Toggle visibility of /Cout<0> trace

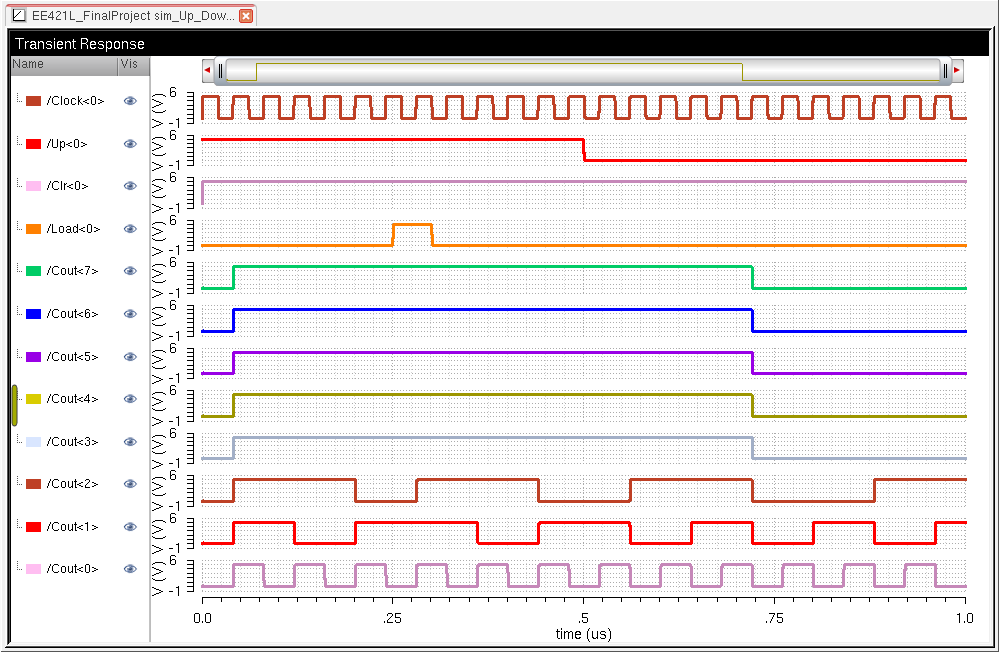click(130, 569)
